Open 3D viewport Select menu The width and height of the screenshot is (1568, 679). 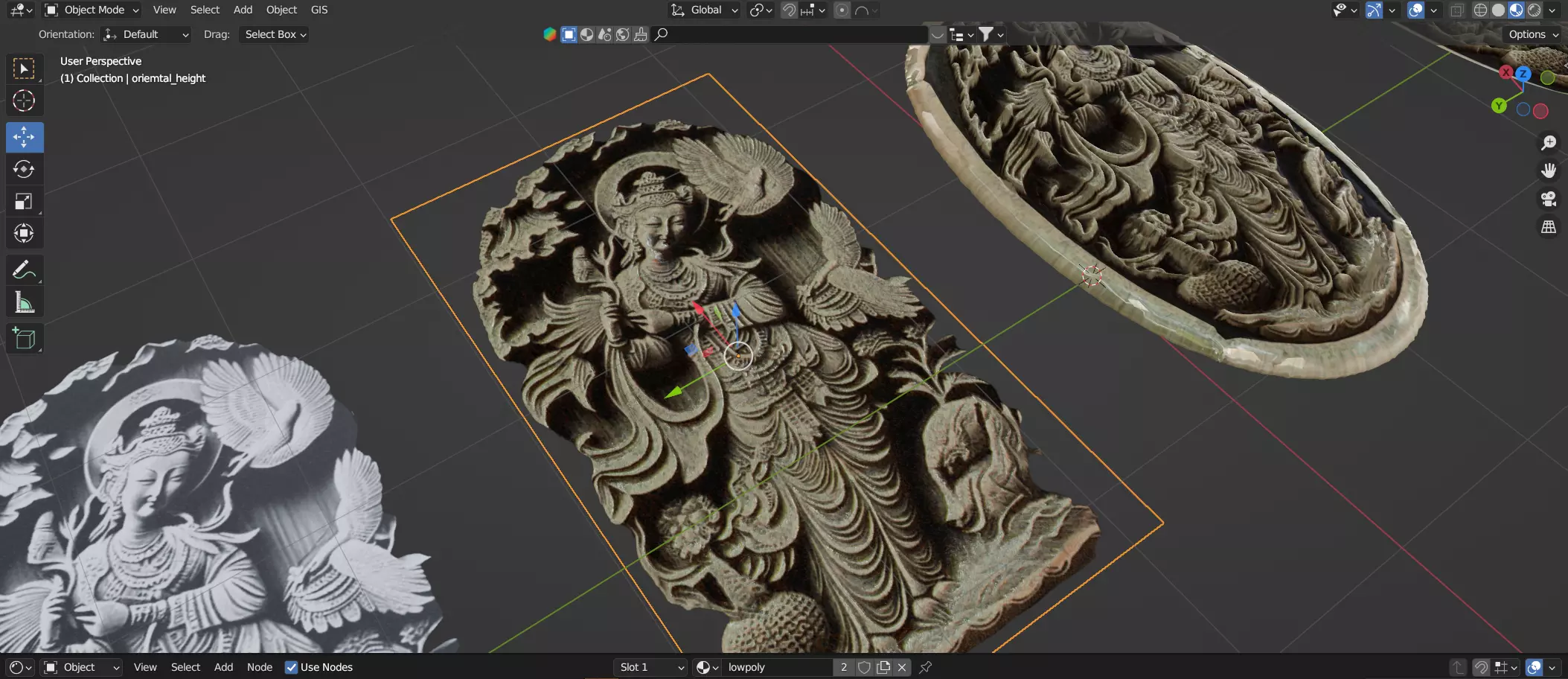(205, 10)
